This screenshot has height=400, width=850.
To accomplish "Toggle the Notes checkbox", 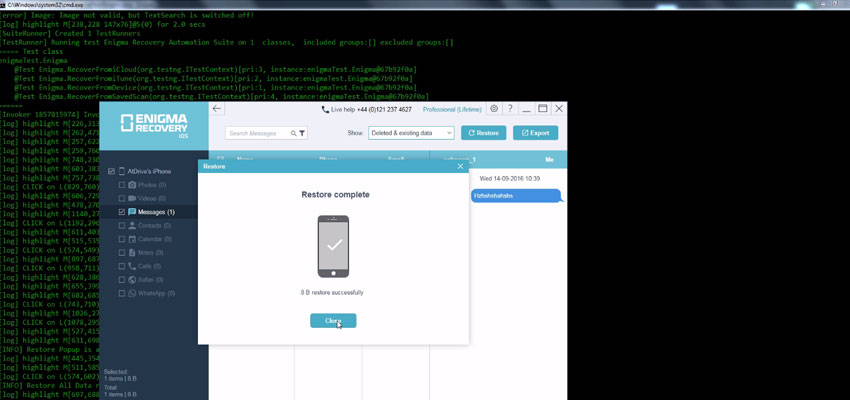I will [121, 253].
